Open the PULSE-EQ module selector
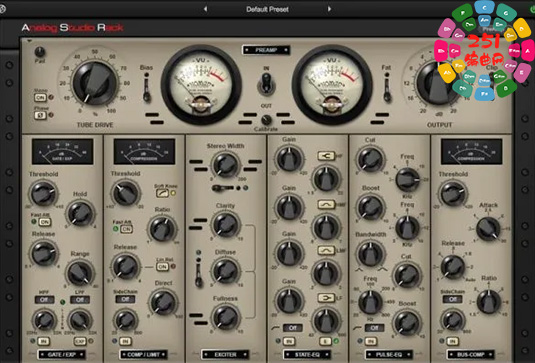Image resolution: width=535 pixels, height=363 pixels. tap(389, 355)
